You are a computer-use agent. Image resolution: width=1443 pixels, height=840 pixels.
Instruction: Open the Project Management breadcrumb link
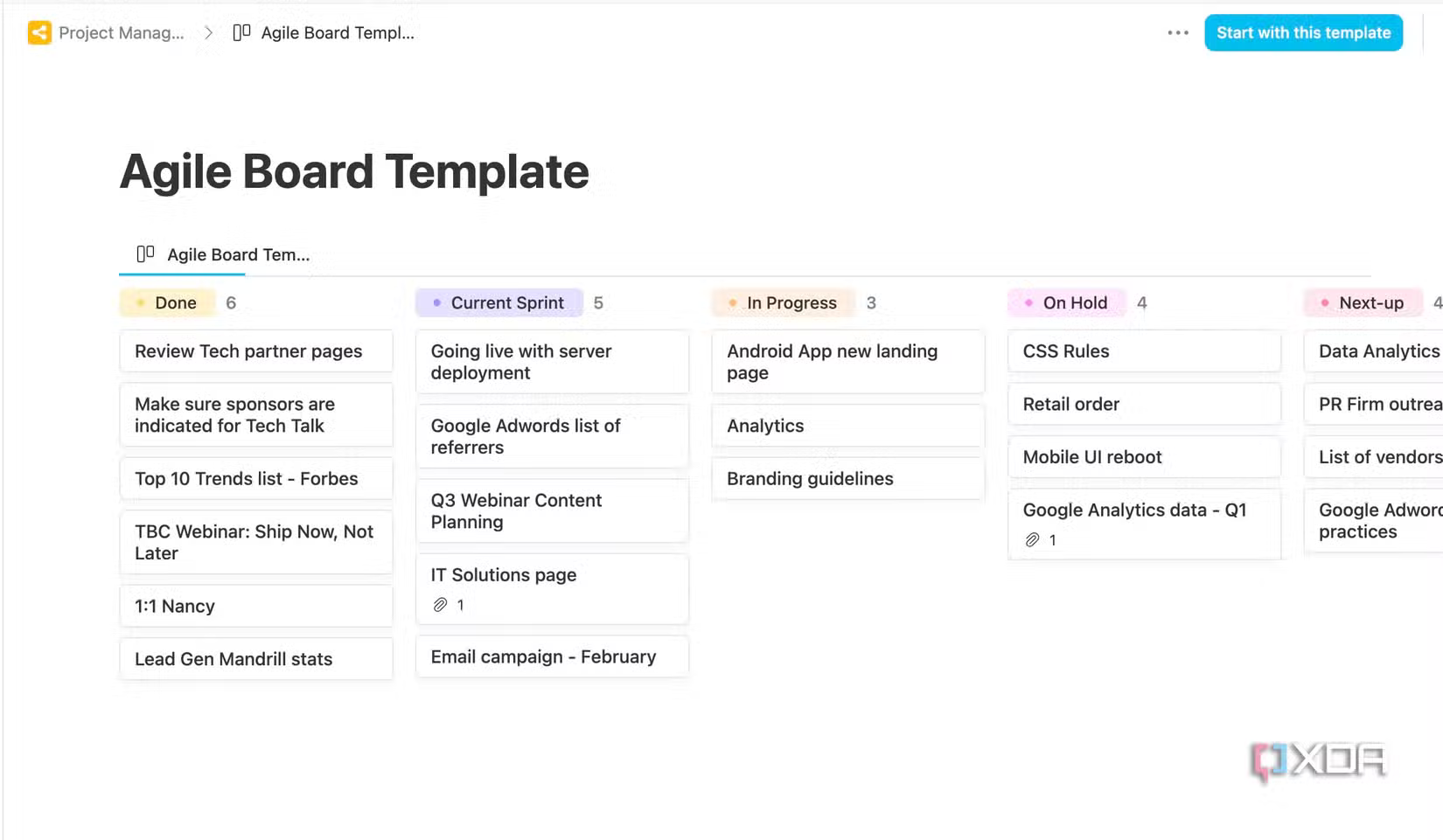121,33
